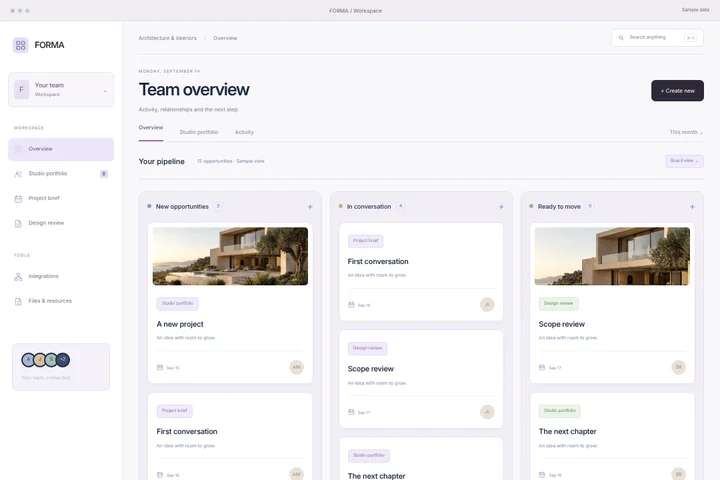Click the Files & resources file icon
720x480 pixels.
(18, 302)
